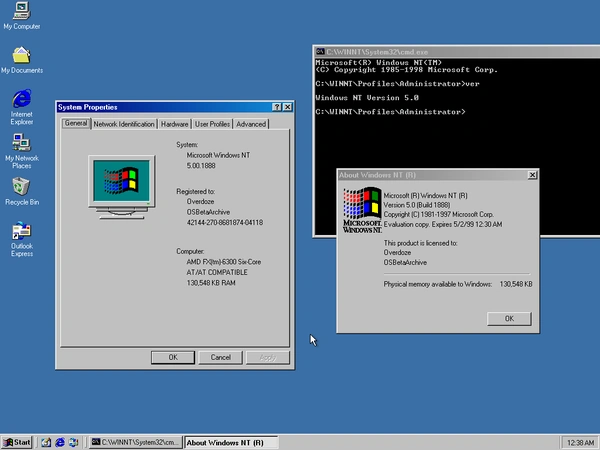Click the 'Evaluation copy. Expires 5/2/99' line

[443, 225]
